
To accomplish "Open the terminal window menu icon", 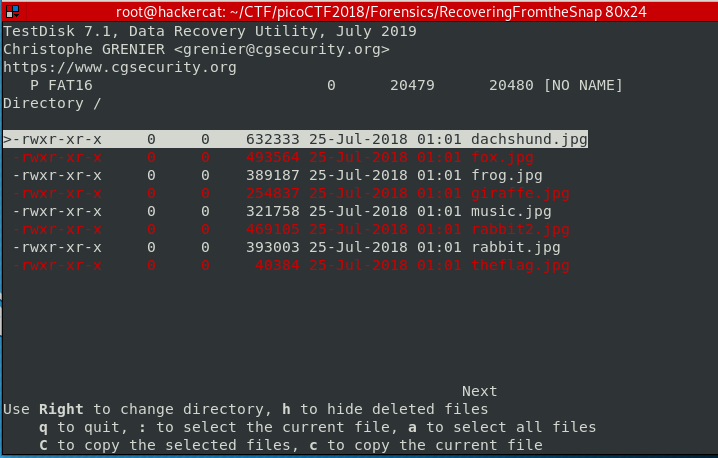I will pyautogui.click(x=12, y=11).
